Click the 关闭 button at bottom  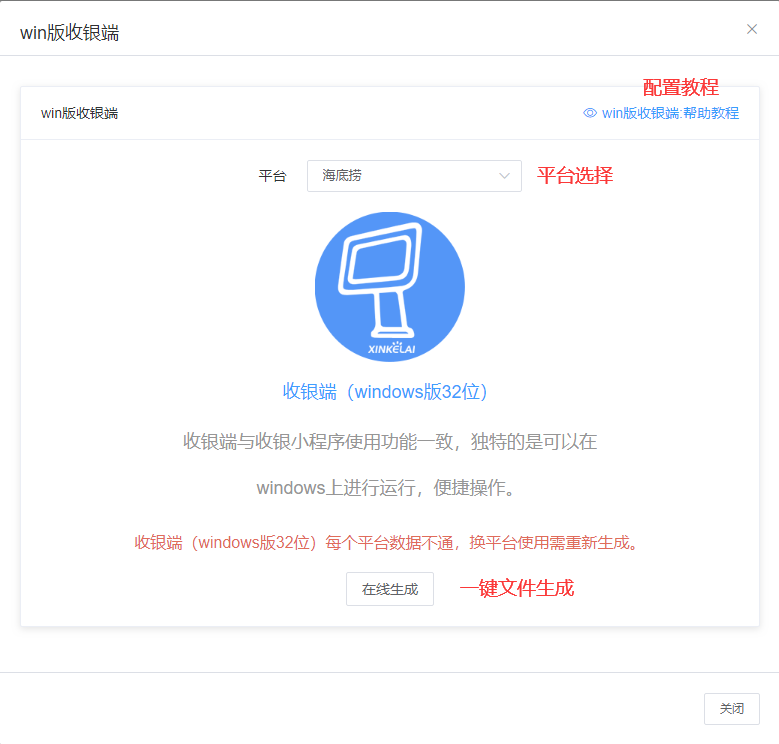732,709
